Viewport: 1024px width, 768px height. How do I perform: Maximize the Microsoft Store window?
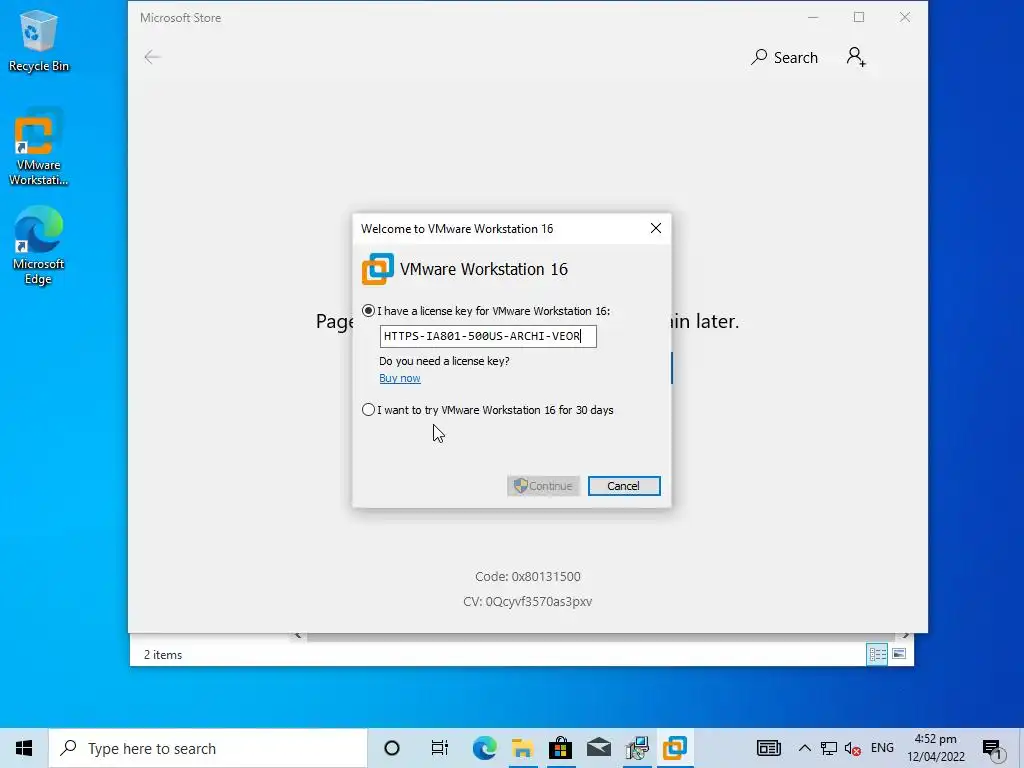click(859, 18)
